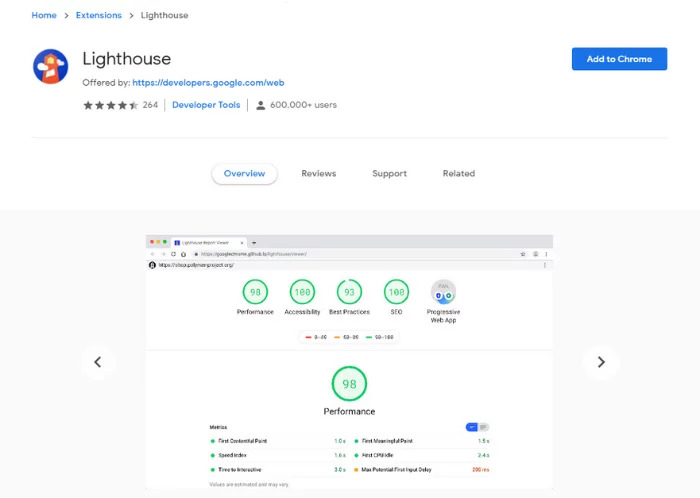
Task: Open the Related tab
Action: [458, 173]
